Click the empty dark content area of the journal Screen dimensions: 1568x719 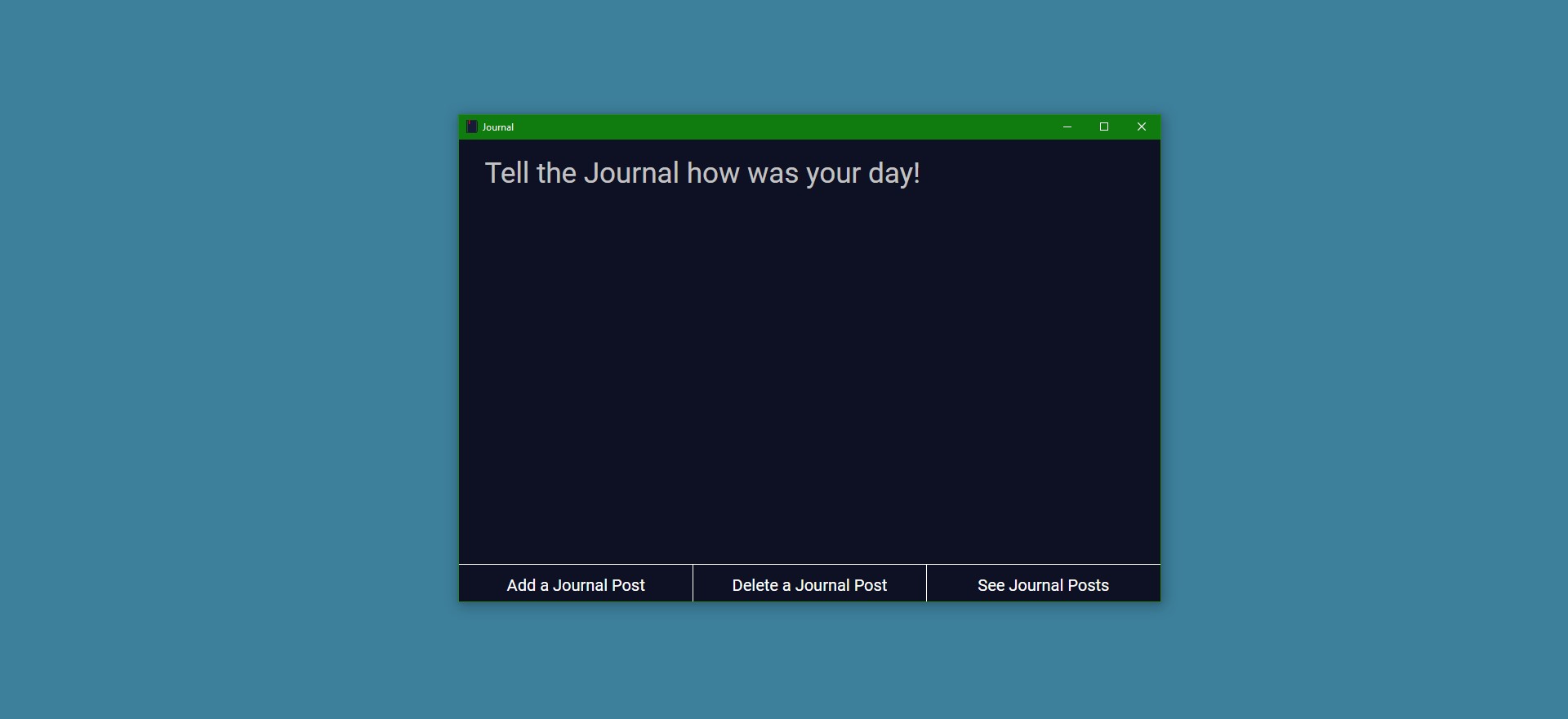click(x=808, y=367)
